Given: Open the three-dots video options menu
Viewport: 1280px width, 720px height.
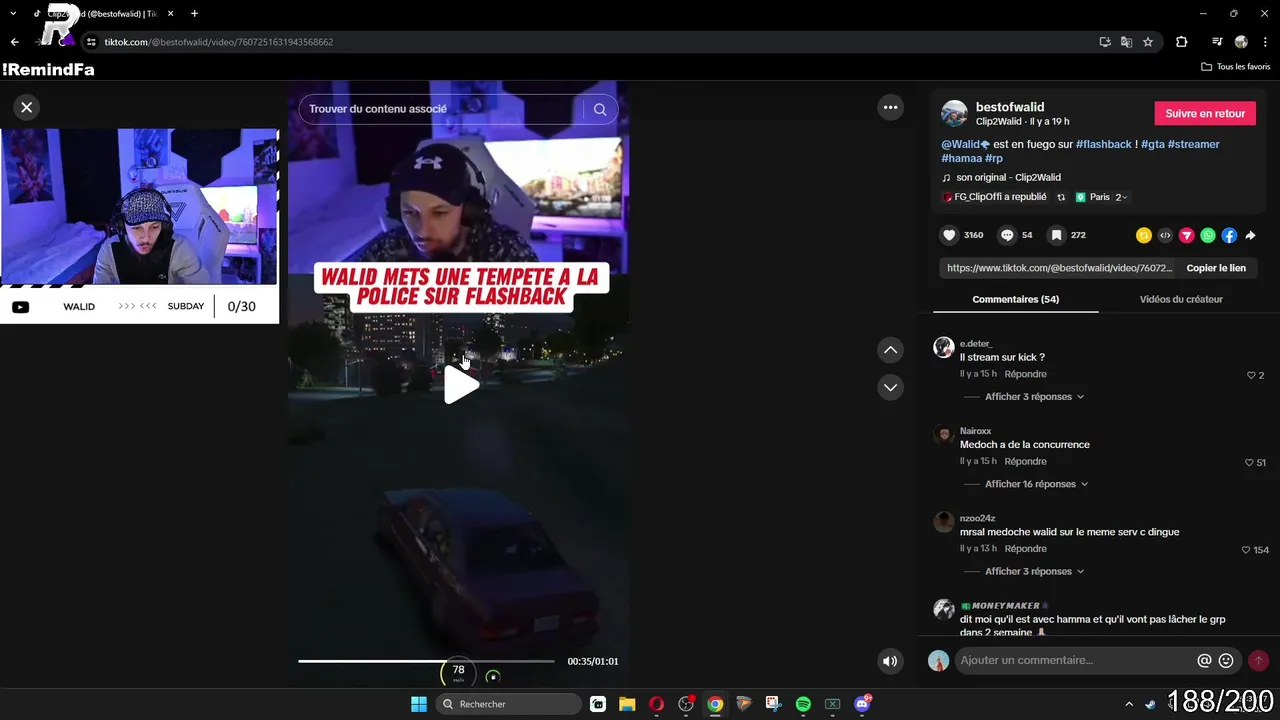Looking at the screenshot, I should (890, 107).
